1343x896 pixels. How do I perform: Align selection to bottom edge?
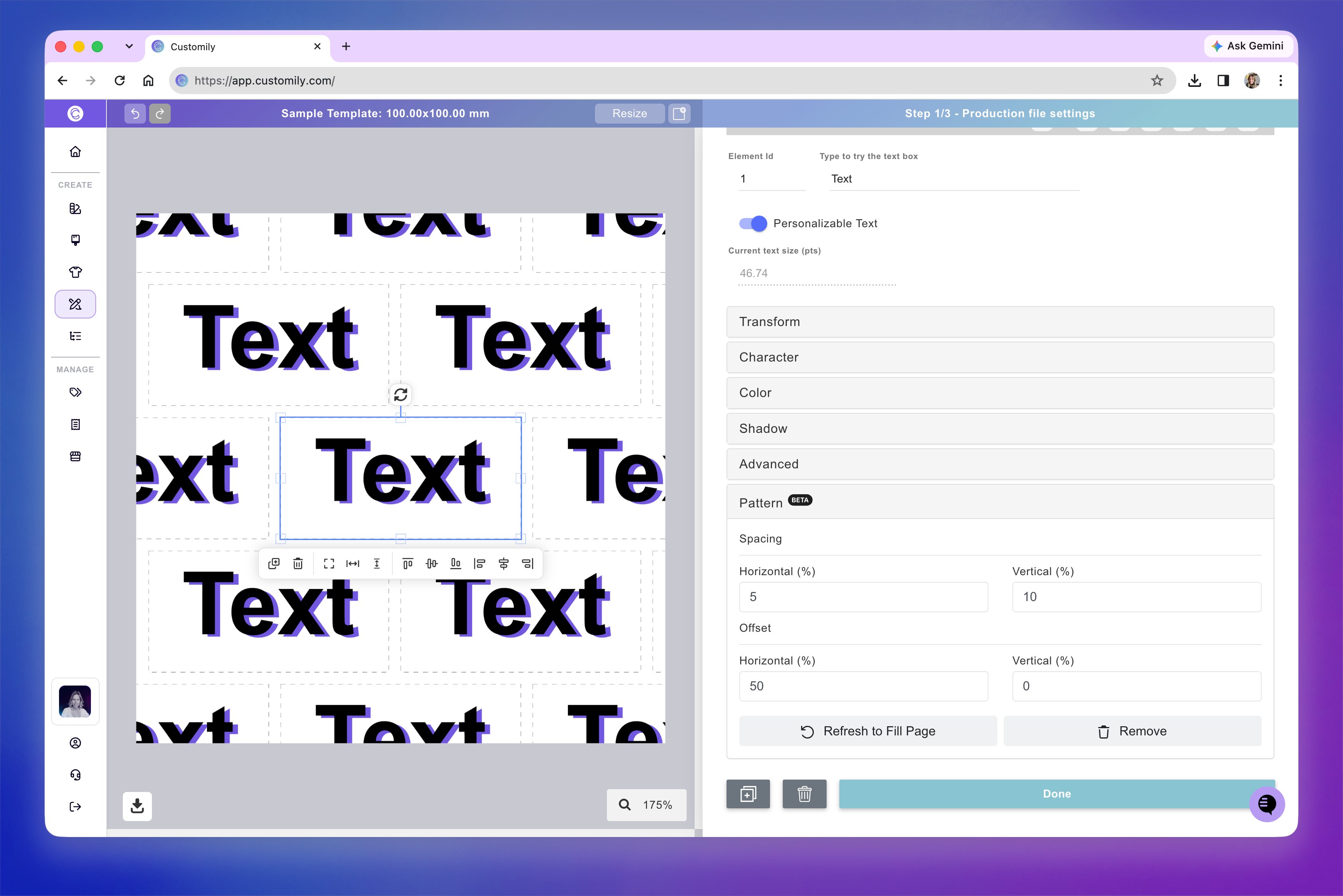coord(456,564)
